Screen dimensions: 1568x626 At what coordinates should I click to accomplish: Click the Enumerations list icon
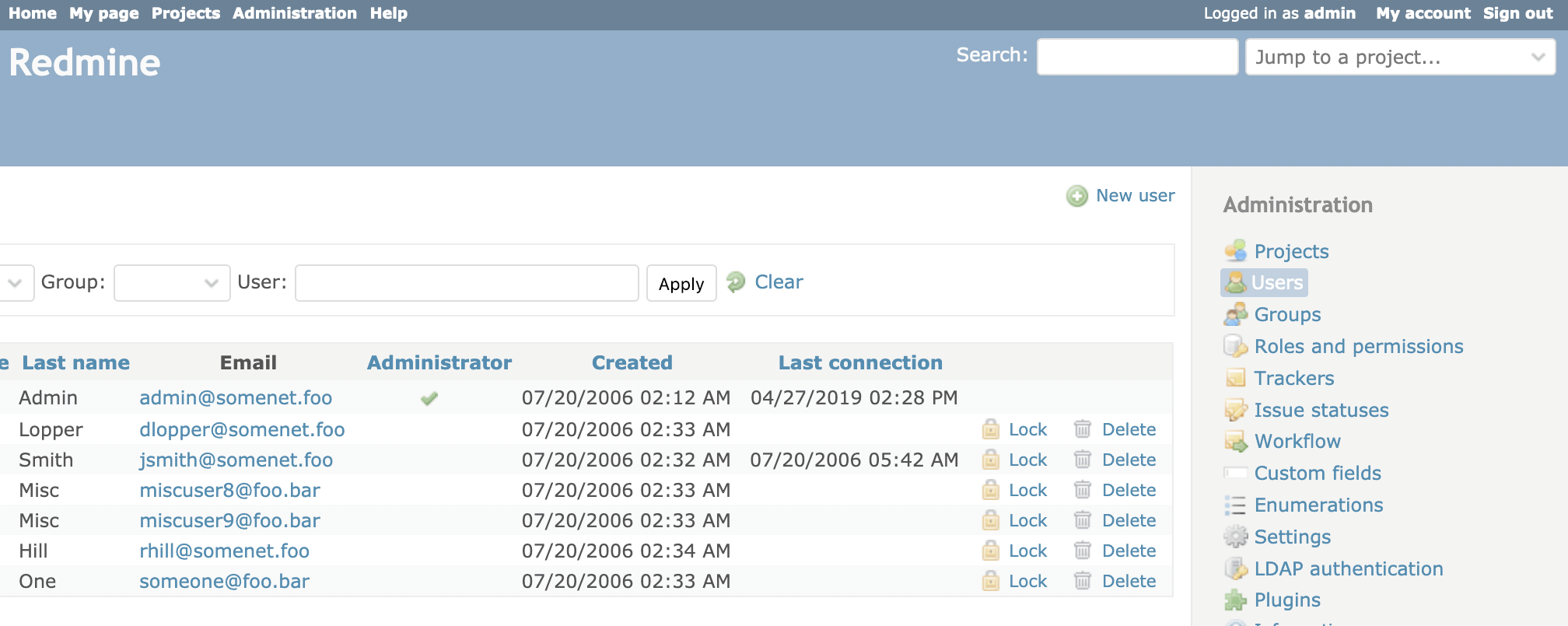1235,505
